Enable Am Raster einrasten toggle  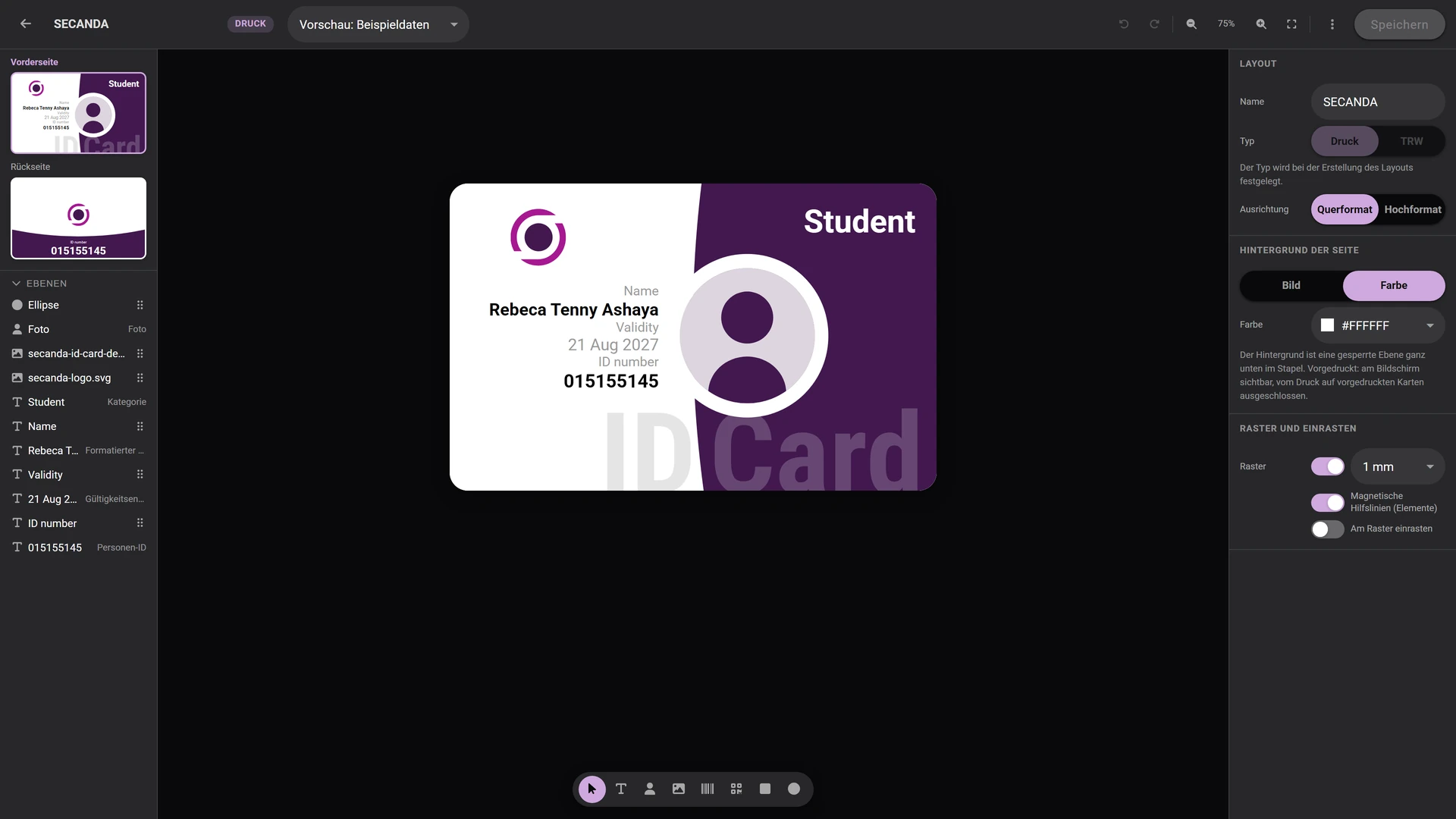point(1328,529)
